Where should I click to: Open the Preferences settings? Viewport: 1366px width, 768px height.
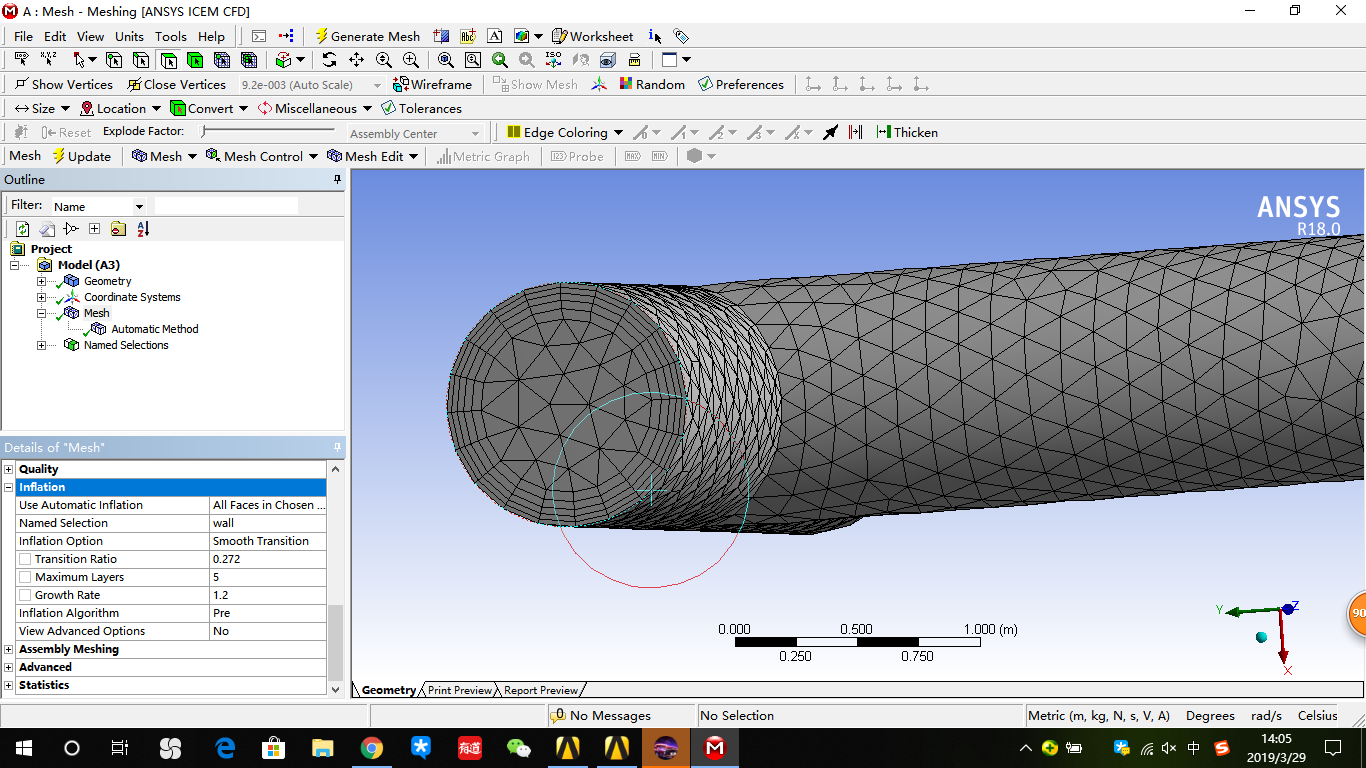pos(742,84)
